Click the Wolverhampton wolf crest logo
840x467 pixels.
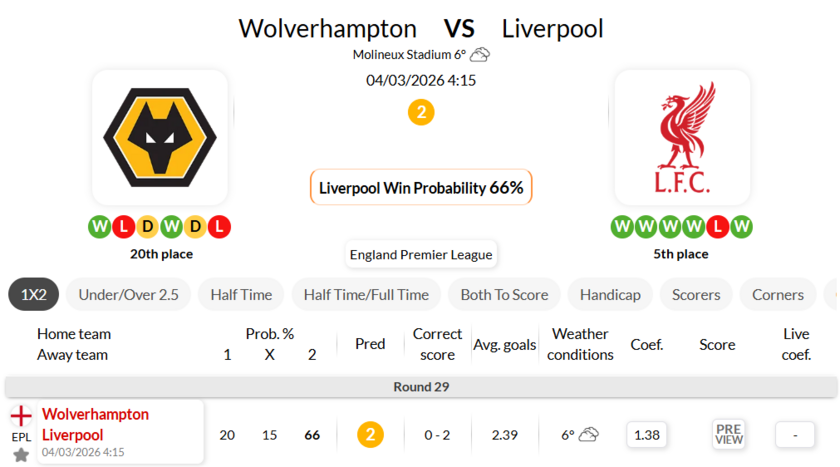coord(160,136)
